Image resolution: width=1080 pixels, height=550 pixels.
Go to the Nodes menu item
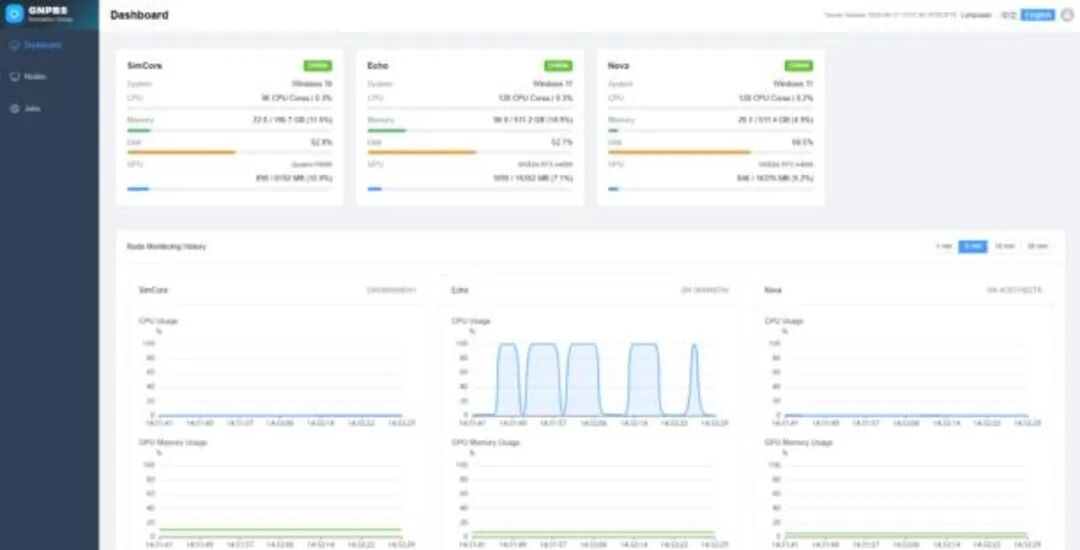(x=35, y=77)
